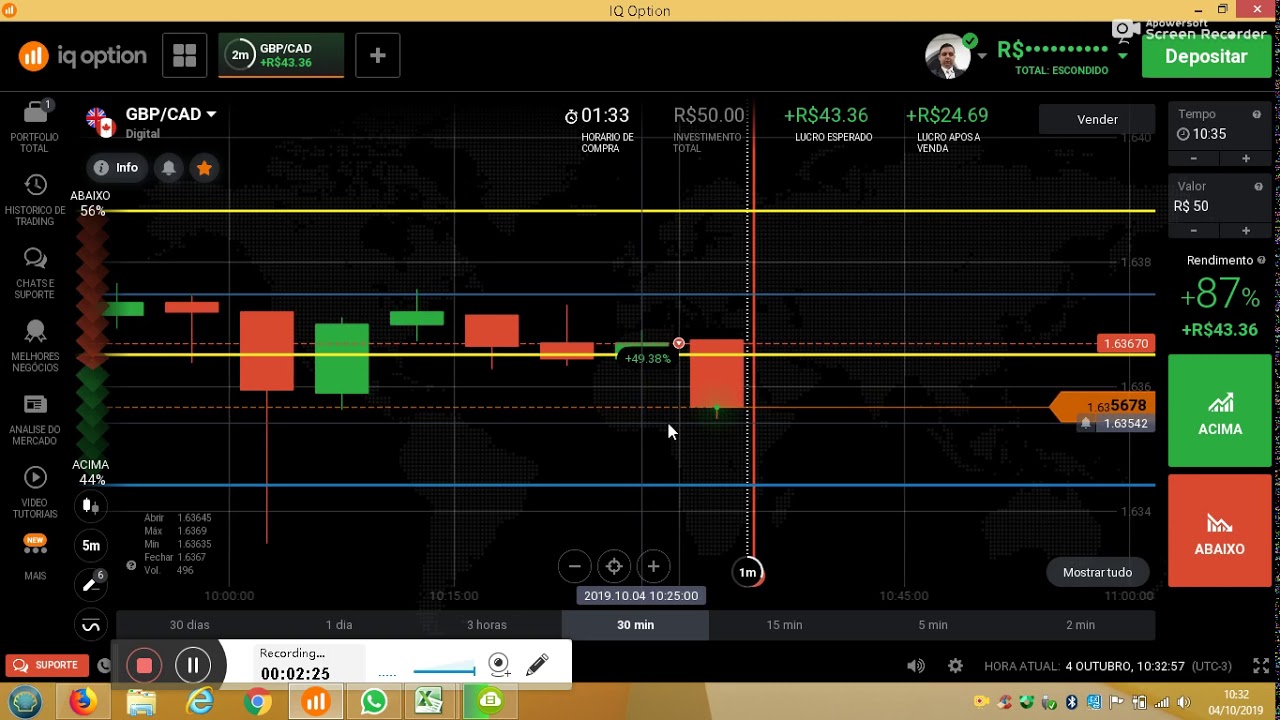
Task: Pause the screen recording
Action: (193, 666)
